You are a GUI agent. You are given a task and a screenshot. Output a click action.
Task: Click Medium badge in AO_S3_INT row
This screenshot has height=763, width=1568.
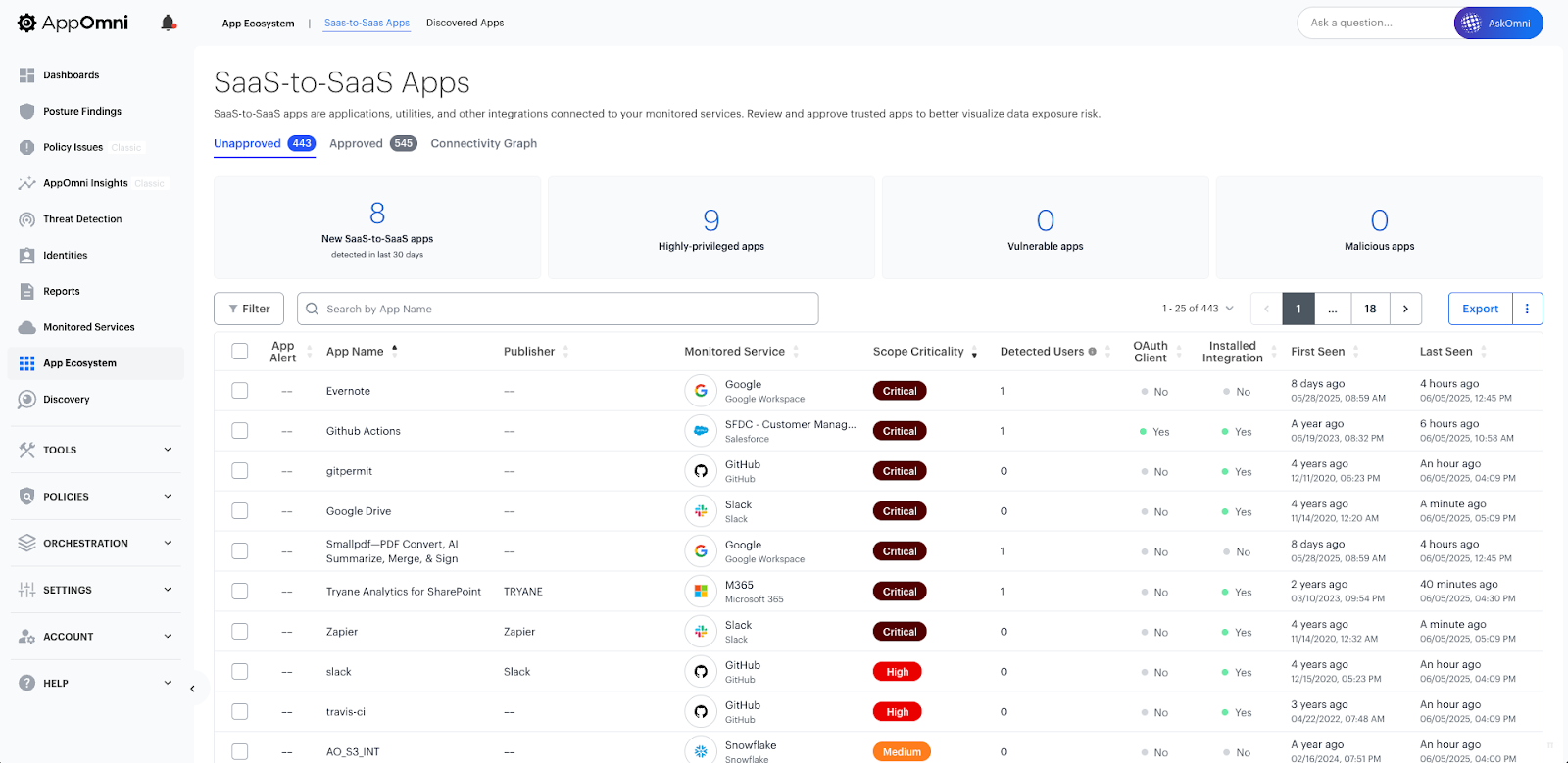902,752
